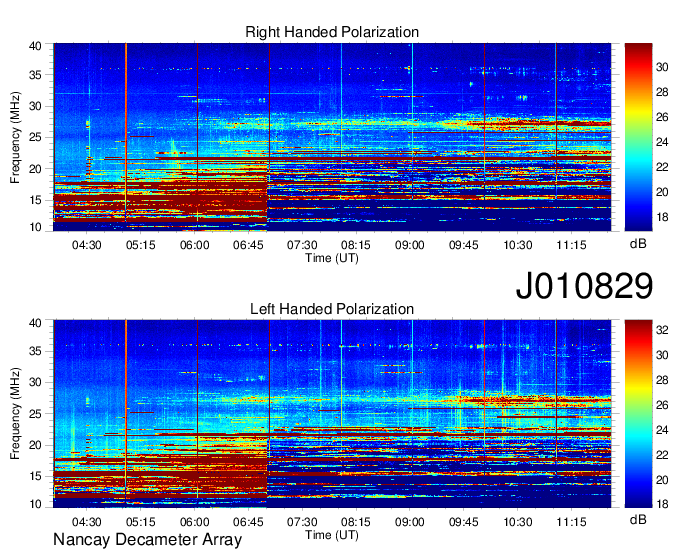Screen dimensions: 680x552
Task: Click 'Time (UT)' axis label of Left Handed plot
Action: (x=332, y=535)
